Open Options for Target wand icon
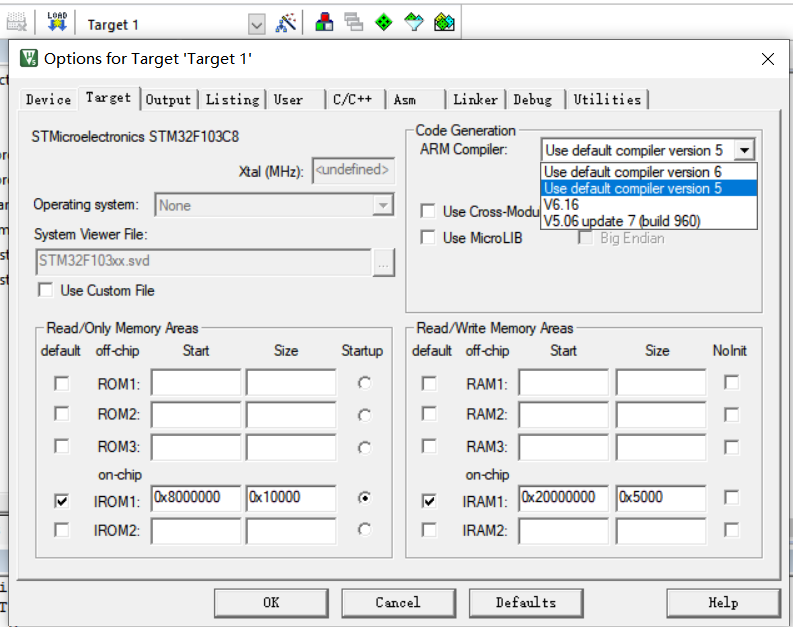Image resolution: width=793 pixels, height=627 pixels. coord(286,23)
